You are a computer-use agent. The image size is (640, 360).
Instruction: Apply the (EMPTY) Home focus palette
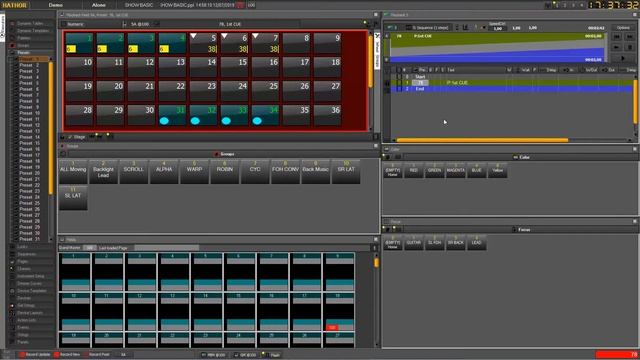[x=393, y=242]
